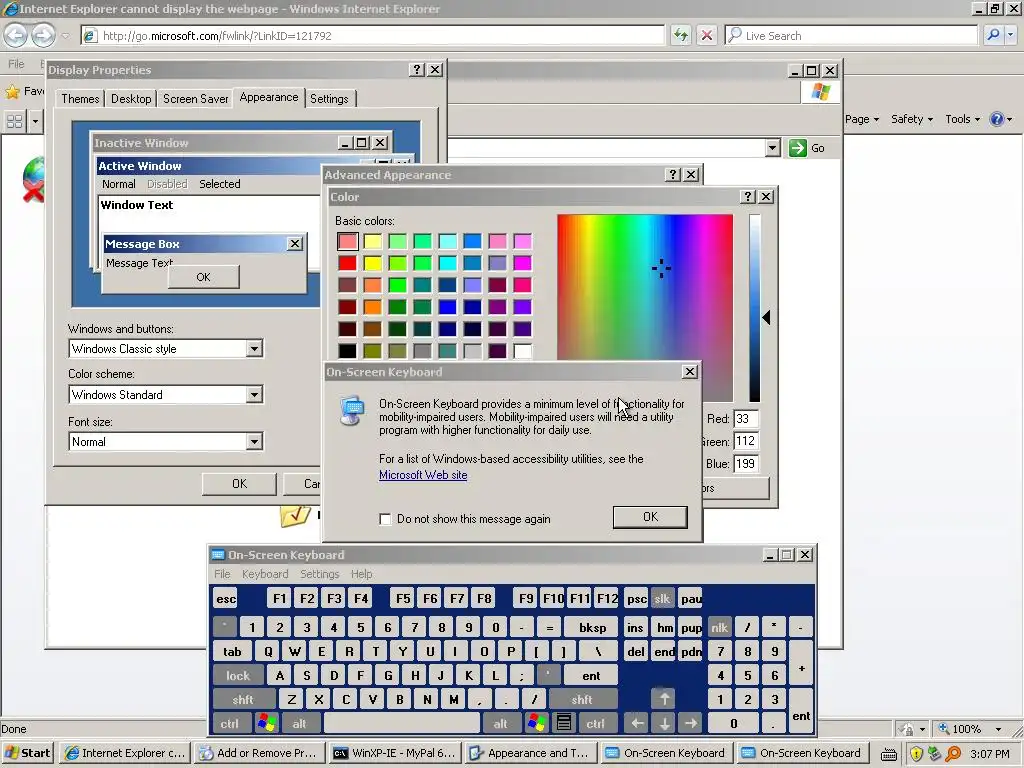Toggle the left shft key
1024x768 pixels.
point(243,699)
